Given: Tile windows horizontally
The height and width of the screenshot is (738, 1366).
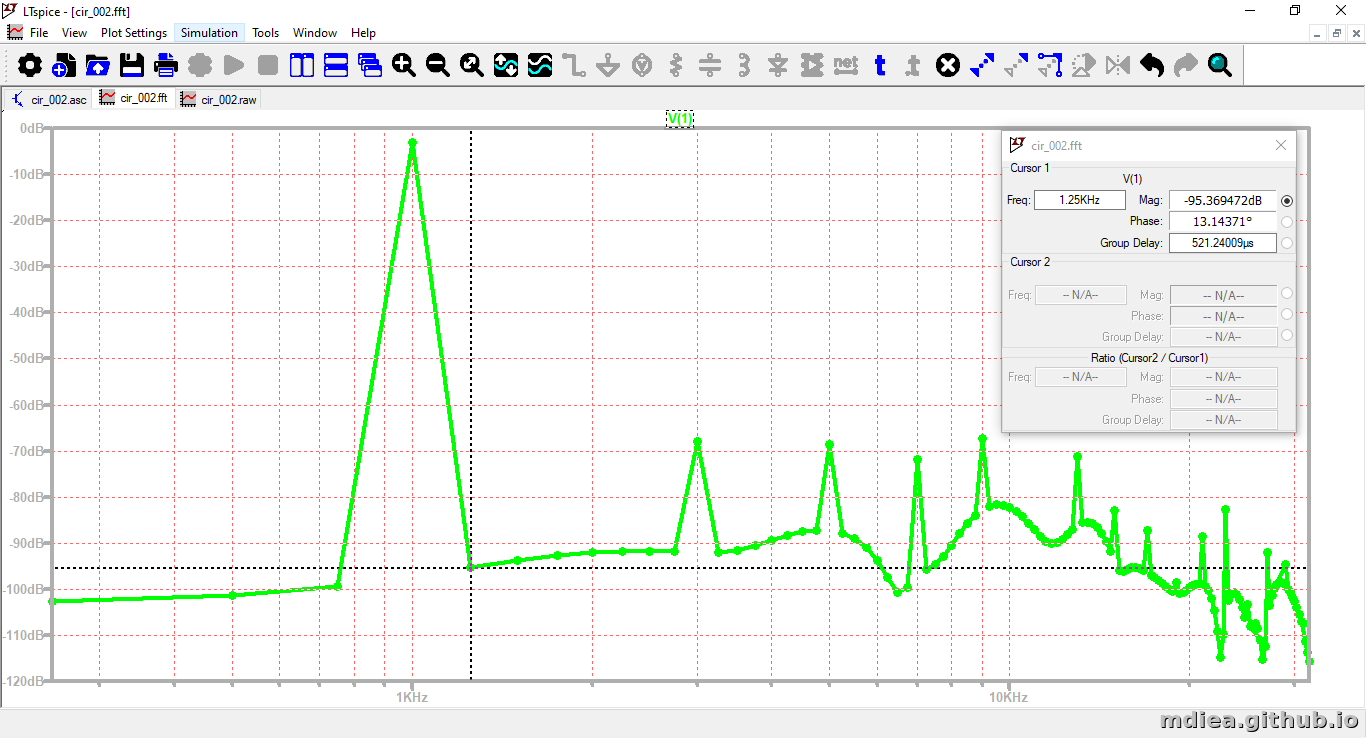Looking at the screenshot, I should coord(336,66).
